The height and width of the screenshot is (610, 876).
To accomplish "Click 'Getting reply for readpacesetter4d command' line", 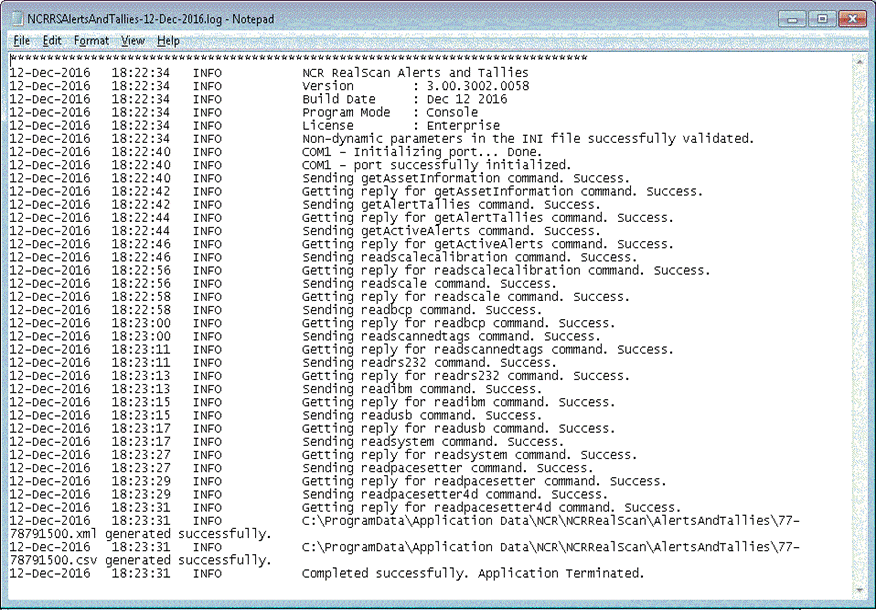I will [492, 508].
